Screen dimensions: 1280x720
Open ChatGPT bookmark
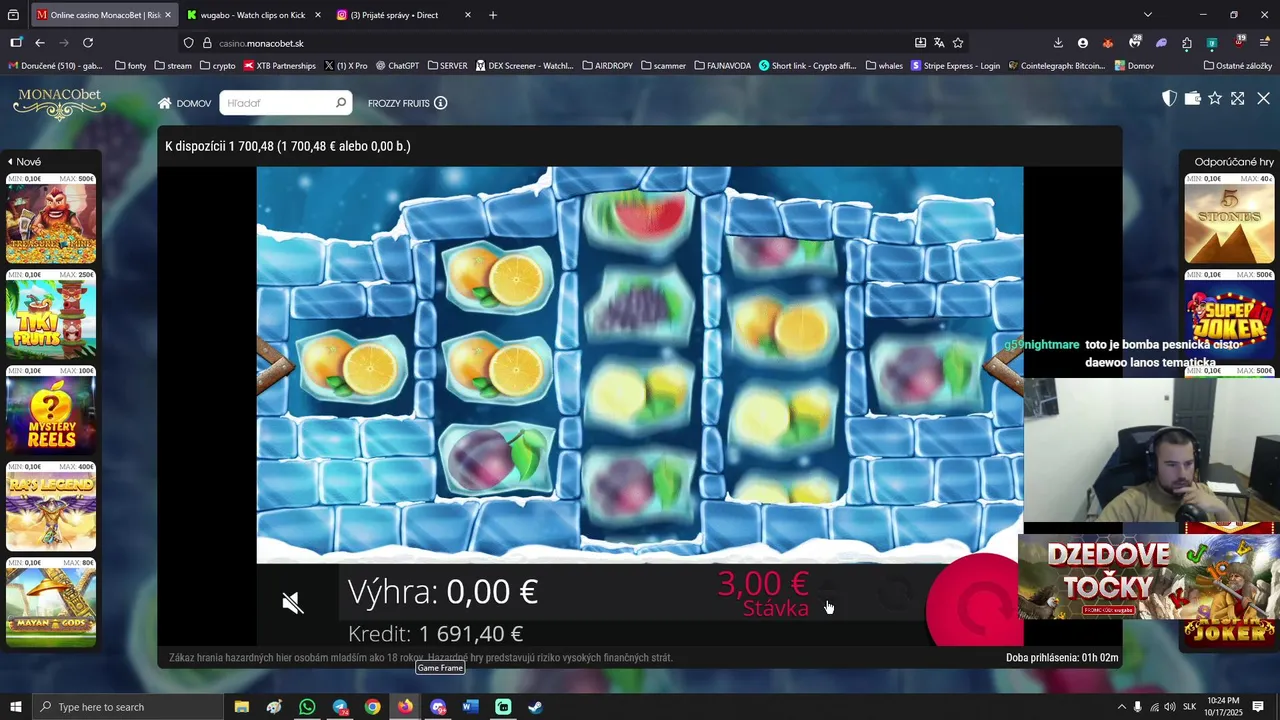click(x=398, y=66)
